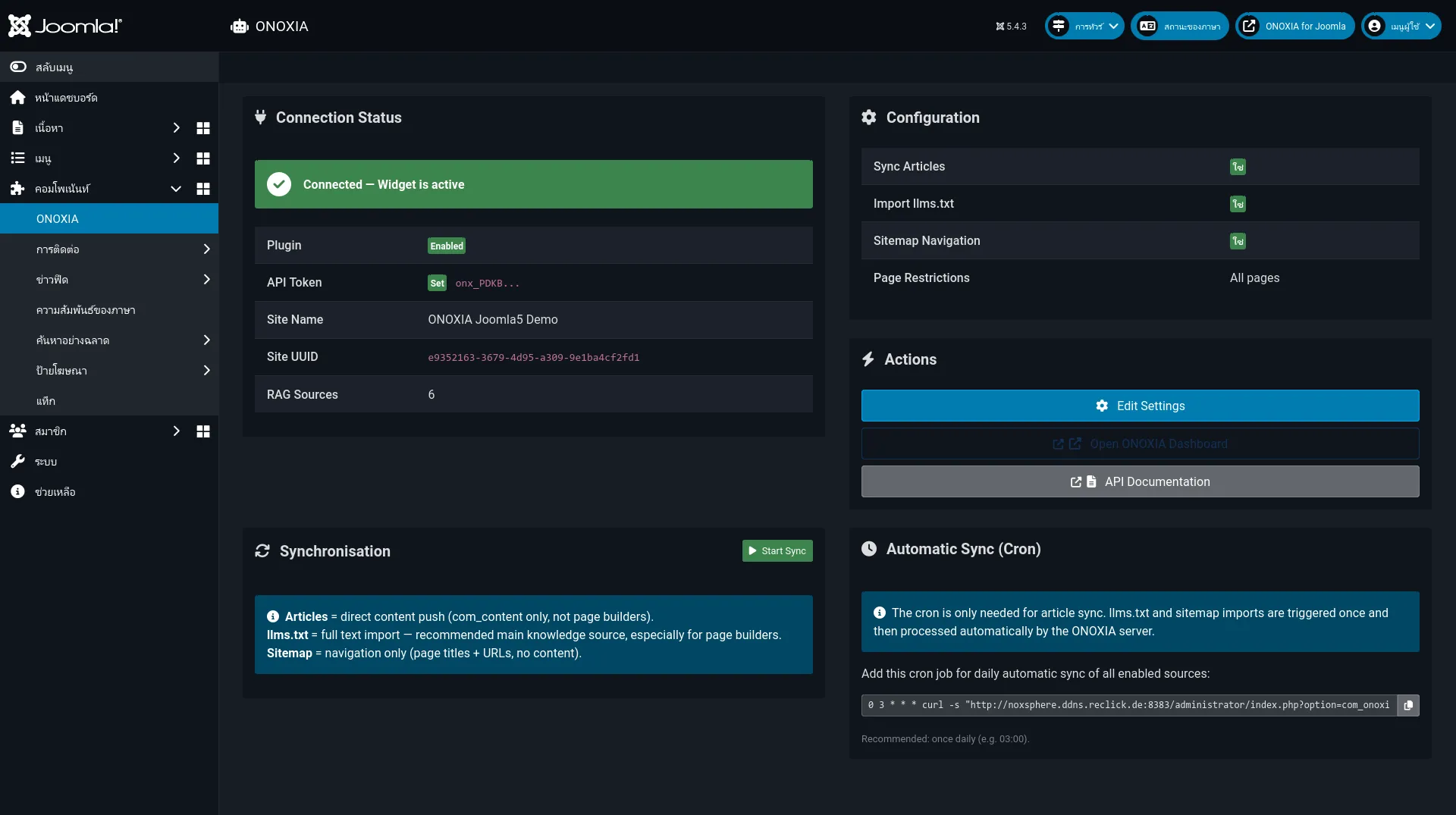The height and width of the screenshot is (815, 1456).
Task: Click the ใช่ badge for Sitemap Navigation
Action: [1238, 241]
